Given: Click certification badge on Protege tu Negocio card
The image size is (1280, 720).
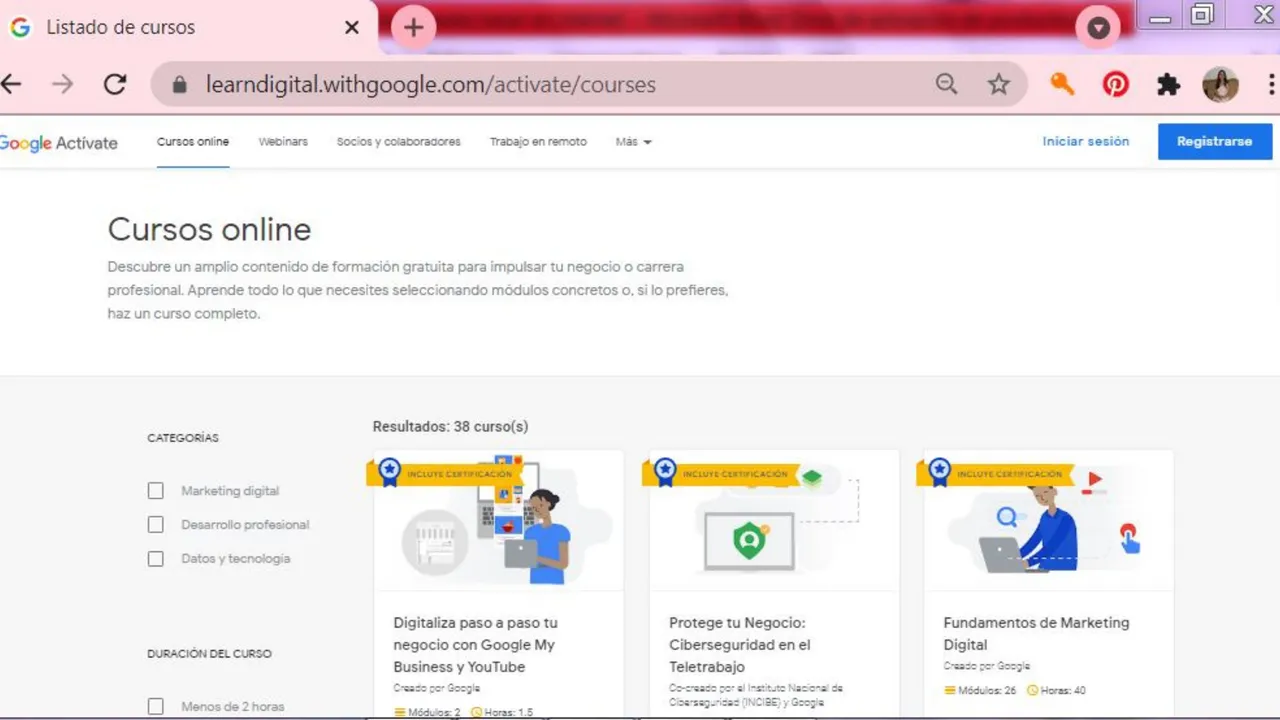Looking at the screenshot, I should pos(720,472).
